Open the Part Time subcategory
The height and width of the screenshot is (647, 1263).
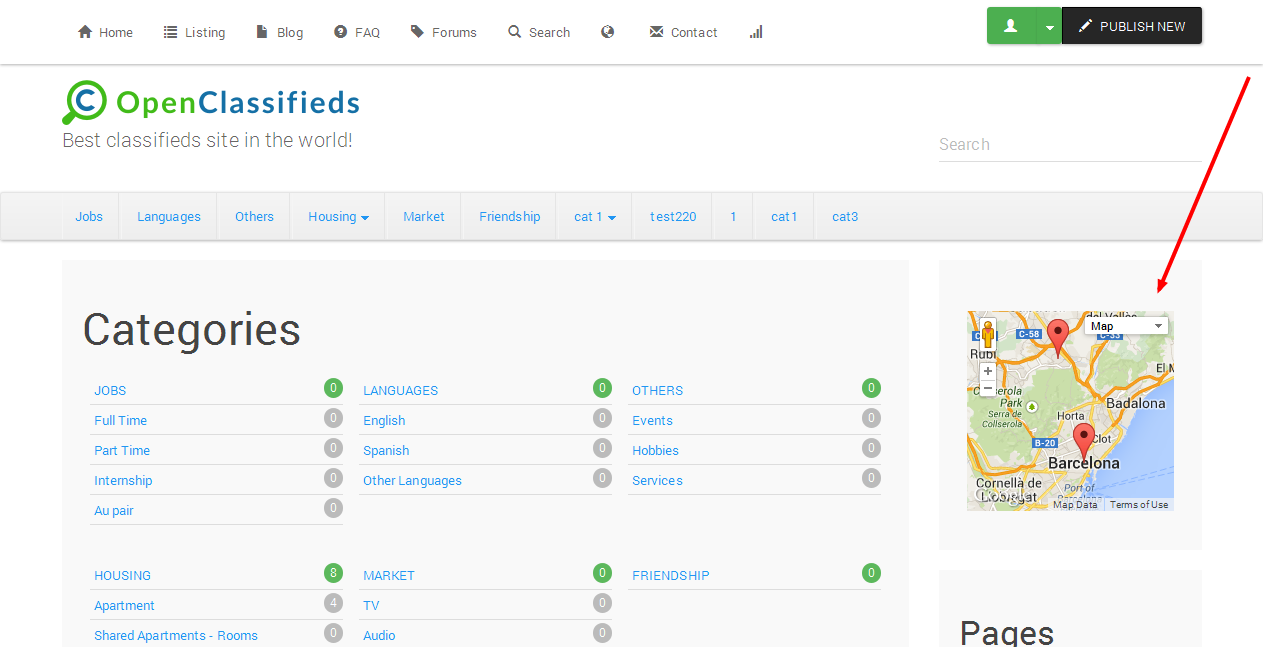[122, 451]
